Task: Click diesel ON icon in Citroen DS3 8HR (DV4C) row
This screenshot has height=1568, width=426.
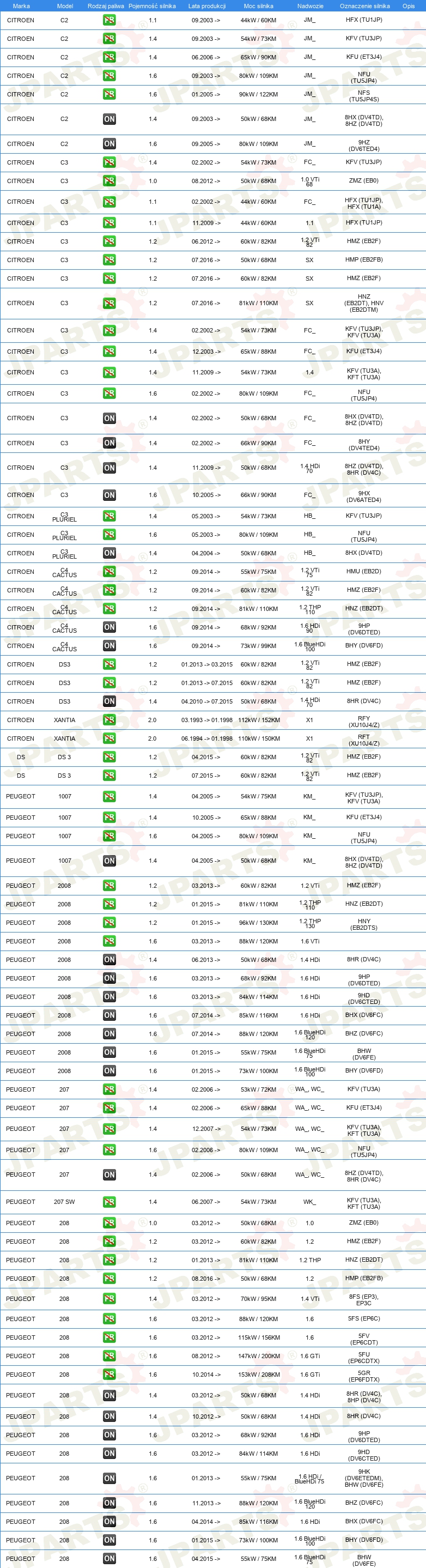Action: pyautogui.click(x=109, y=701)
